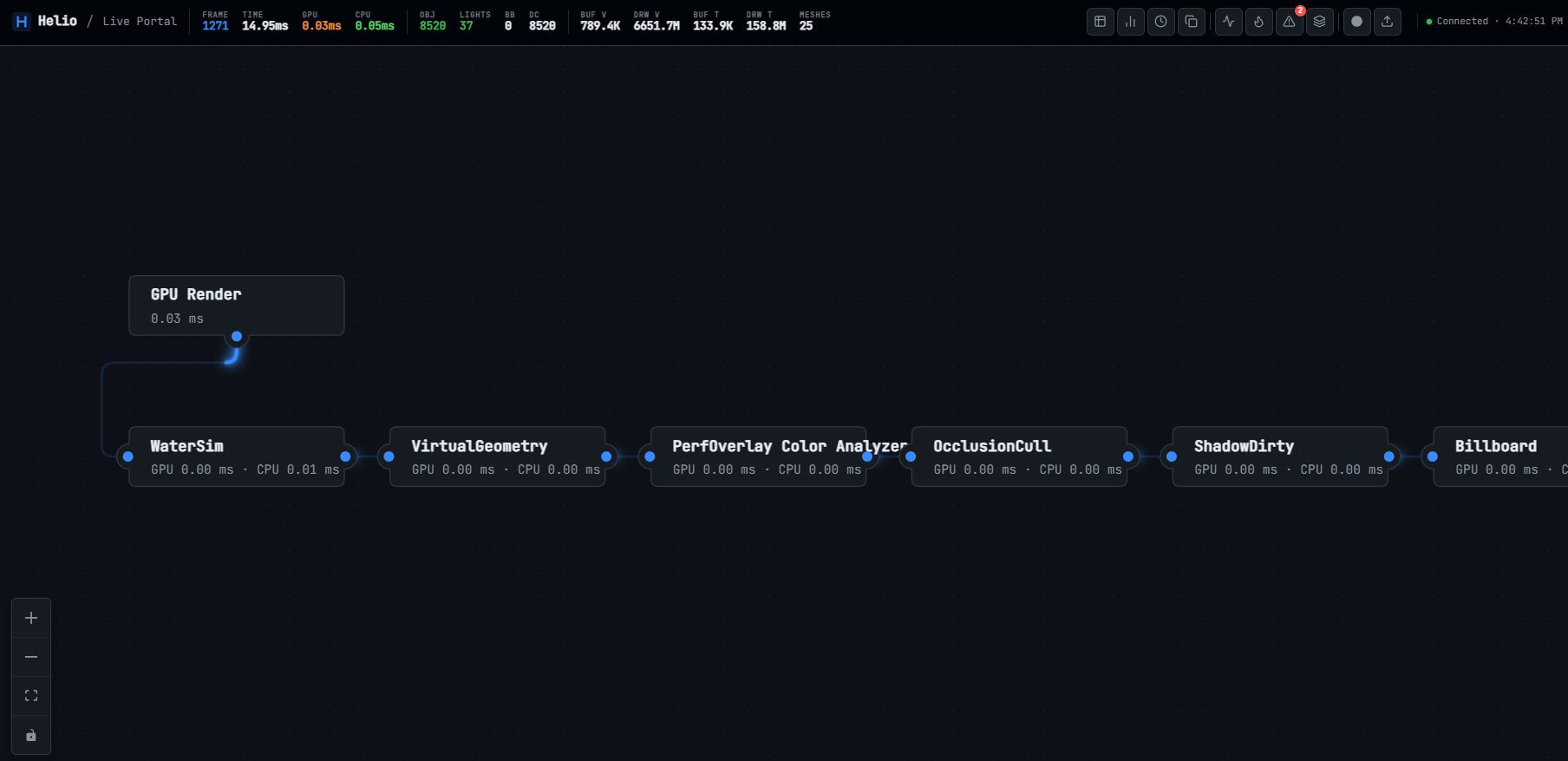Viewport: 1568px width, 761px height.
Task: Click the ShadowDirty output port
Action: (x=1389, y=456)
